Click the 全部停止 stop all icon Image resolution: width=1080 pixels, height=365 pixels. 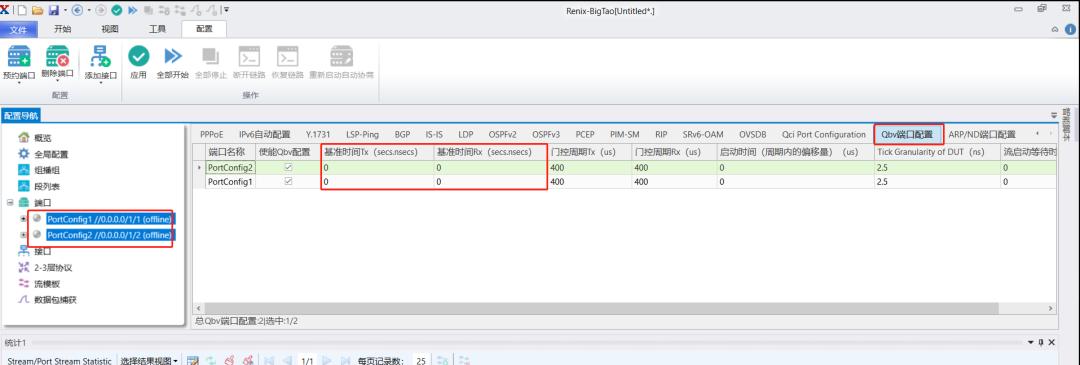pyautogui.click(x=211, y=56)
